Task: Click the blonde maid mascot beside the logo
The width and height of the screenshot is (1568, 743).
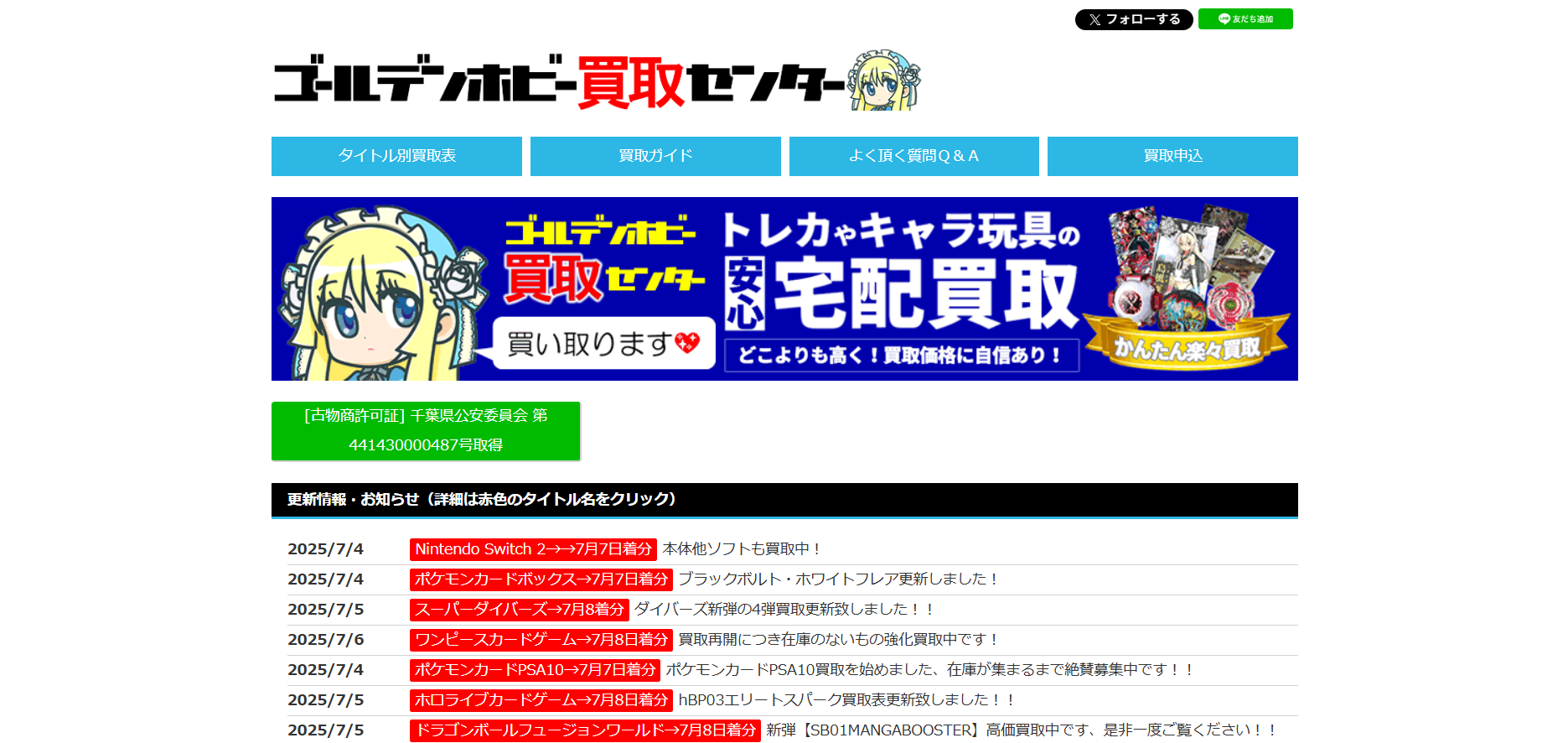Action: 883,80
